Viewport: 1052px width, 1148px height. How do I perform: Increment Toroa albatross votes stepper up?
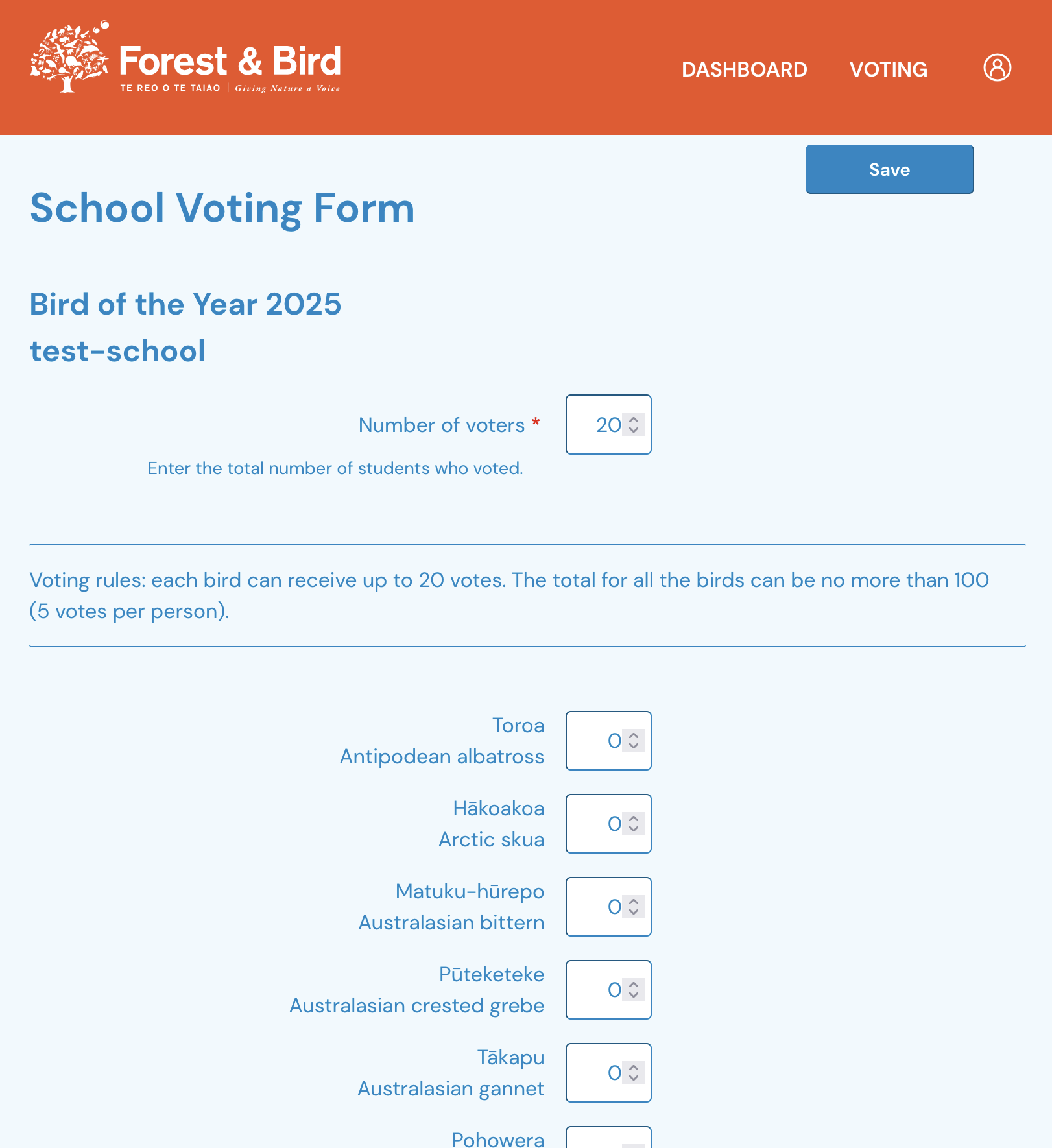634,735
